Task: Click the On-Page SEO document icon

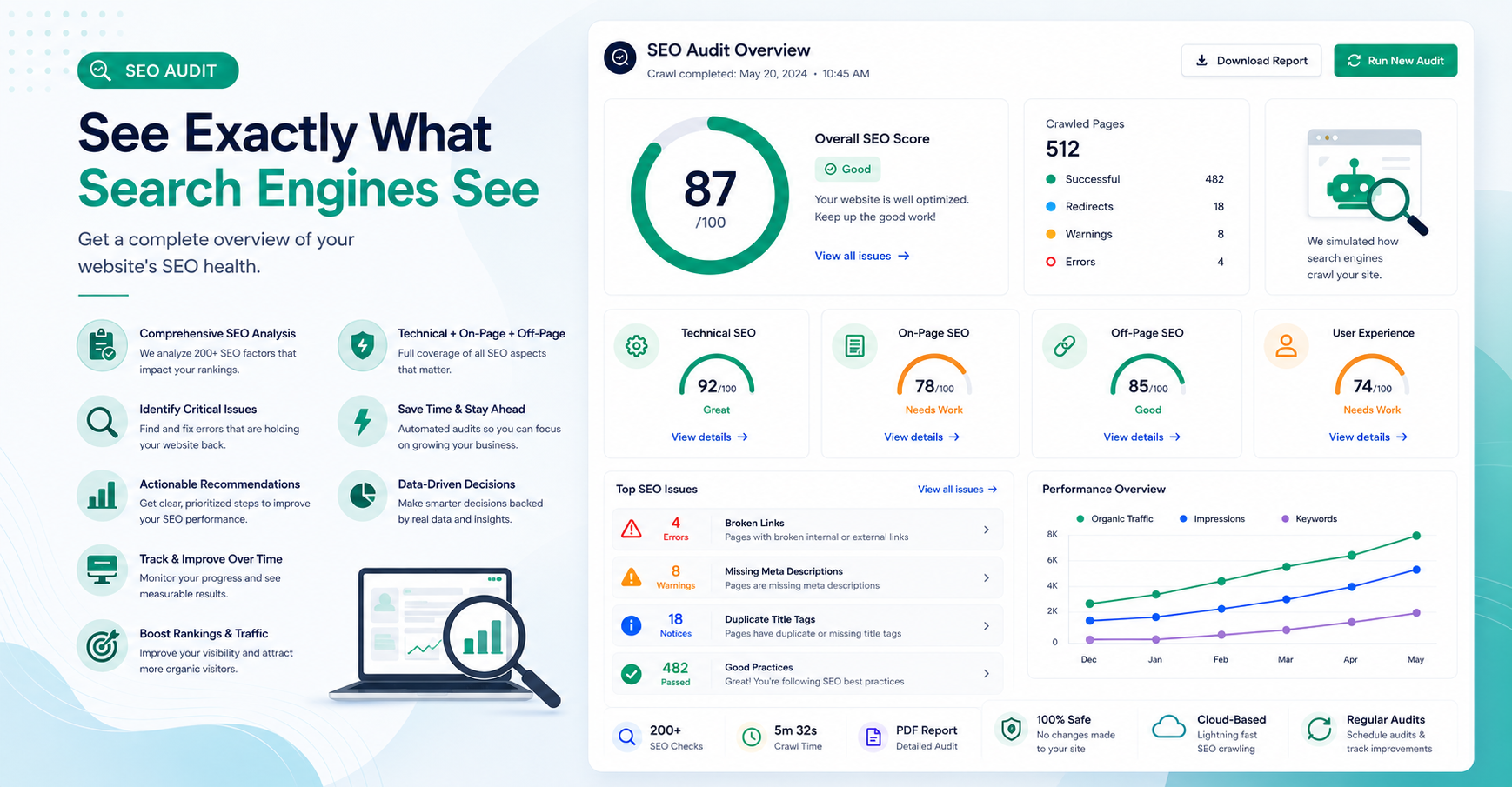Action: coord(855,346)
